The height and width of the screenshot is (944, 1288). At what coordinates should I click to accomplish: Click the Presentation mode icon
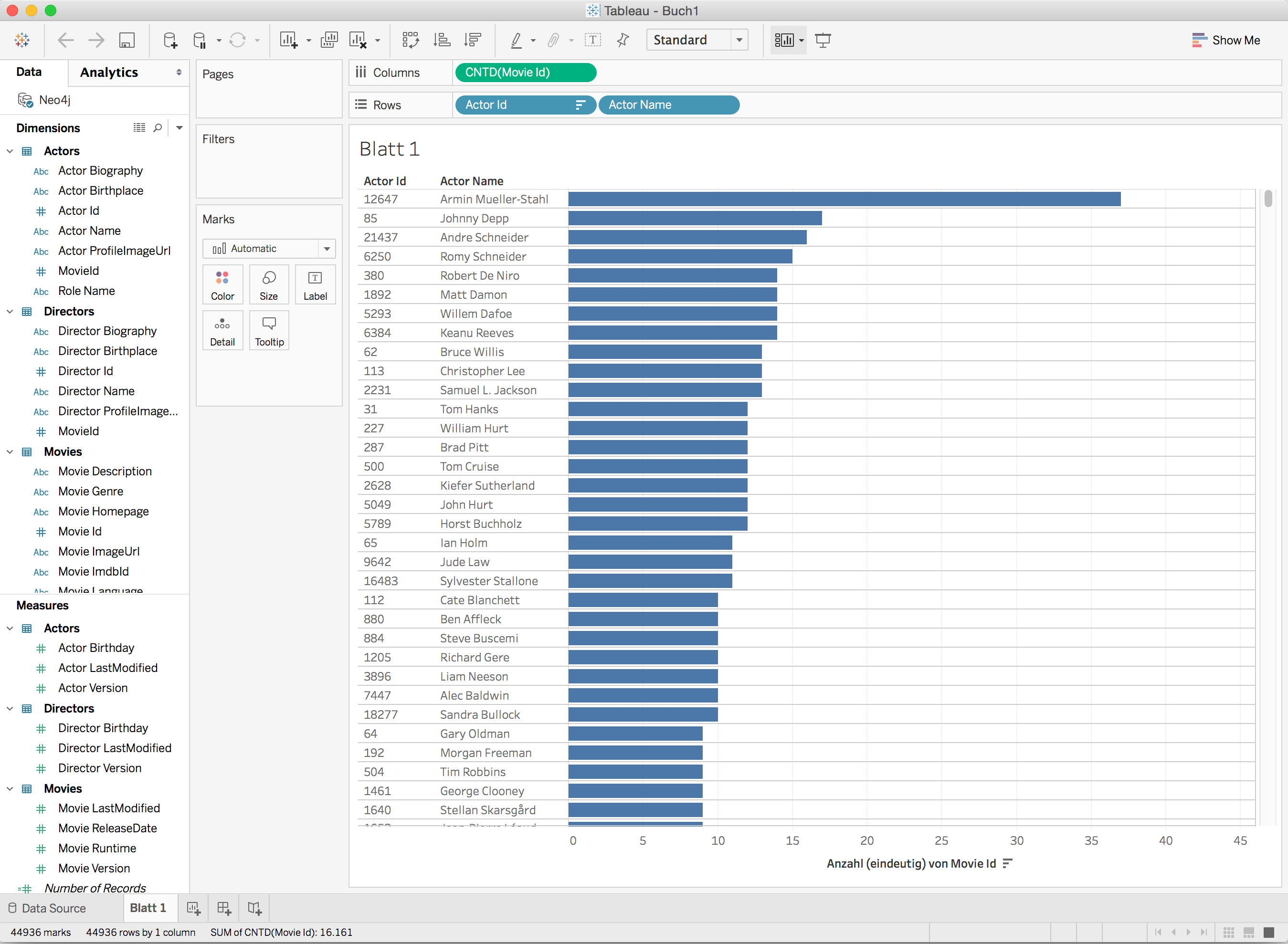(x=822, y=40)
